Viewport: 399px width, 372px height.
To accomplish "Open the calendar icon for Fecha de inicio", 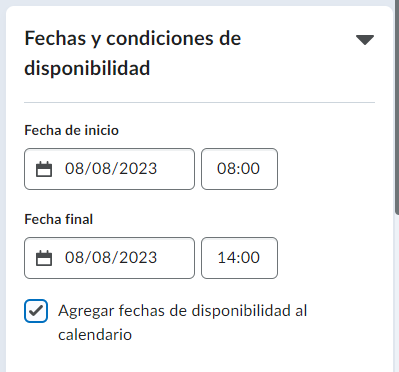I will (x=44, y=169).
